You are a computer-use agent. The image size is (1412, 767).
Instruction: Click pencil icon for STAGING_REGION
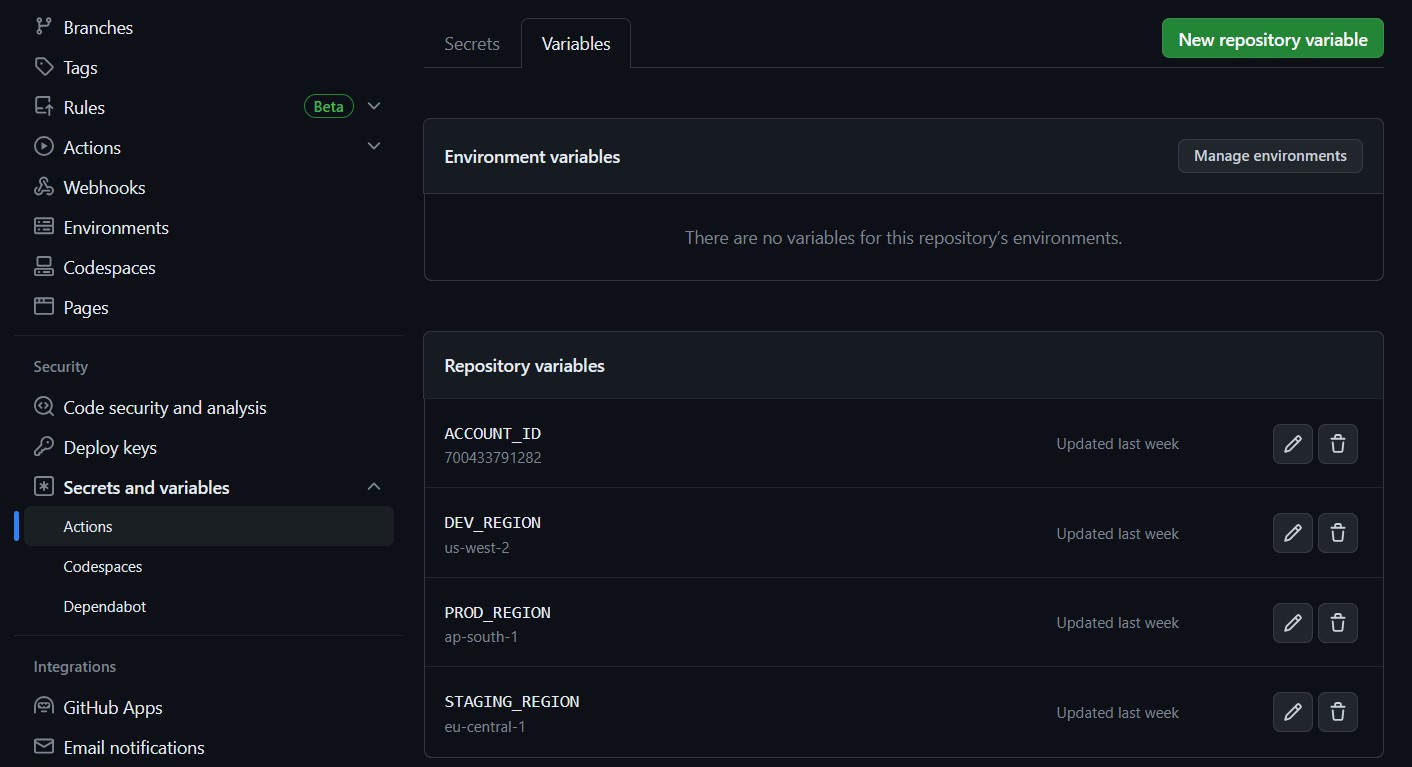[1292, 713]
